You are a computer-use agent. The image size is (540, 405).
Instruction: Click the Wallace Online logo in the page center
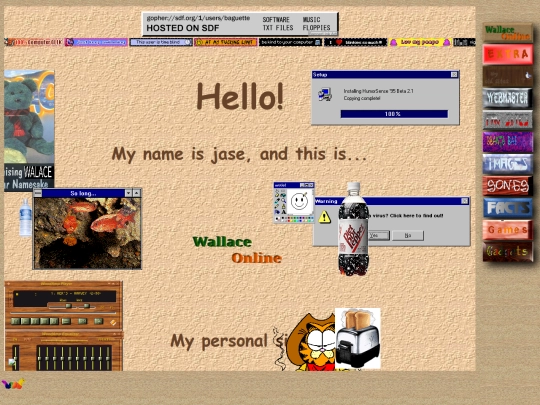pyautogui.click(x=237, y=250)
